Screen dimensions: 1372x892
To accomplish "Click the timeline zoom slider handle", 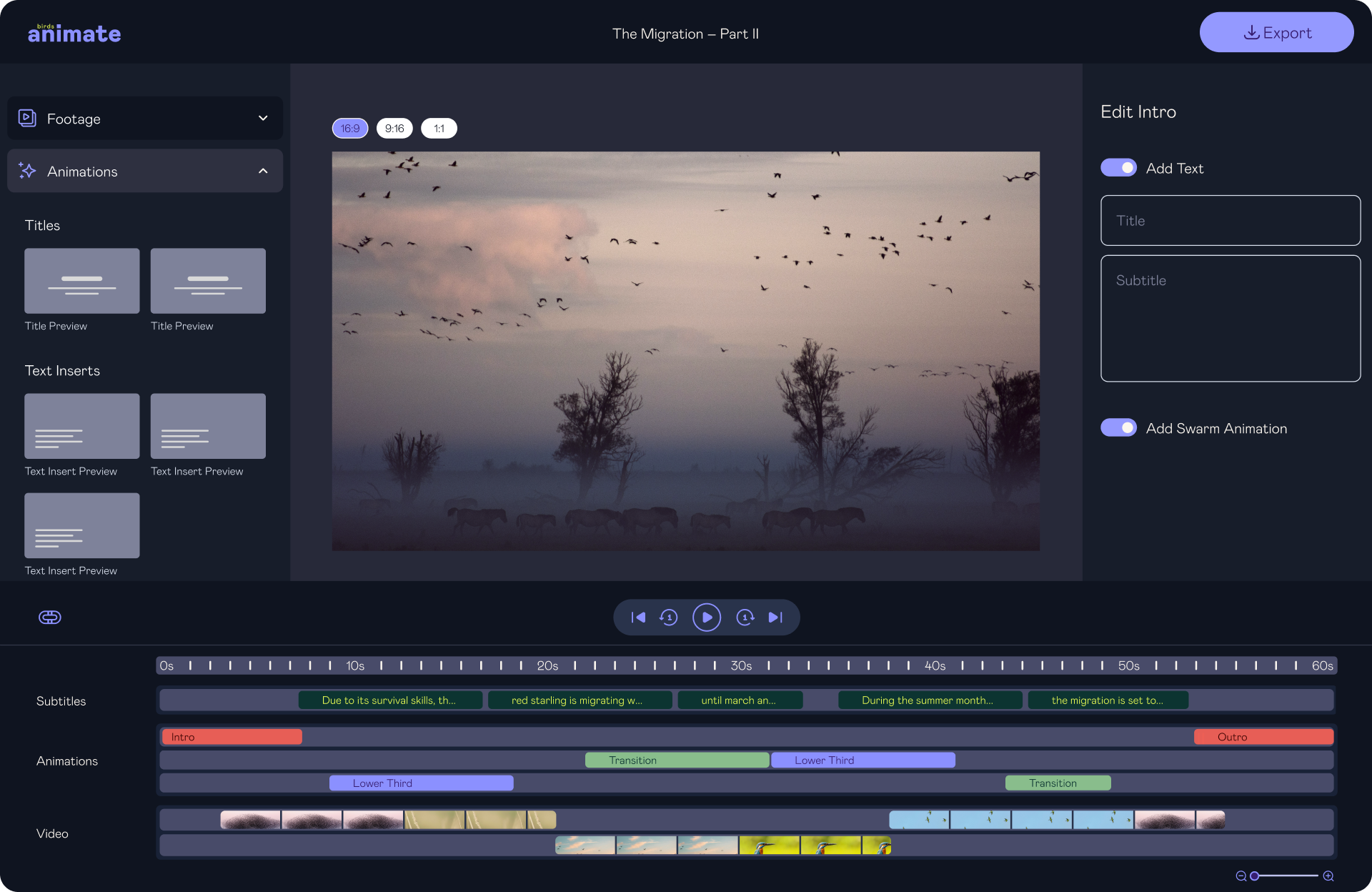I will coord(1254,876).
